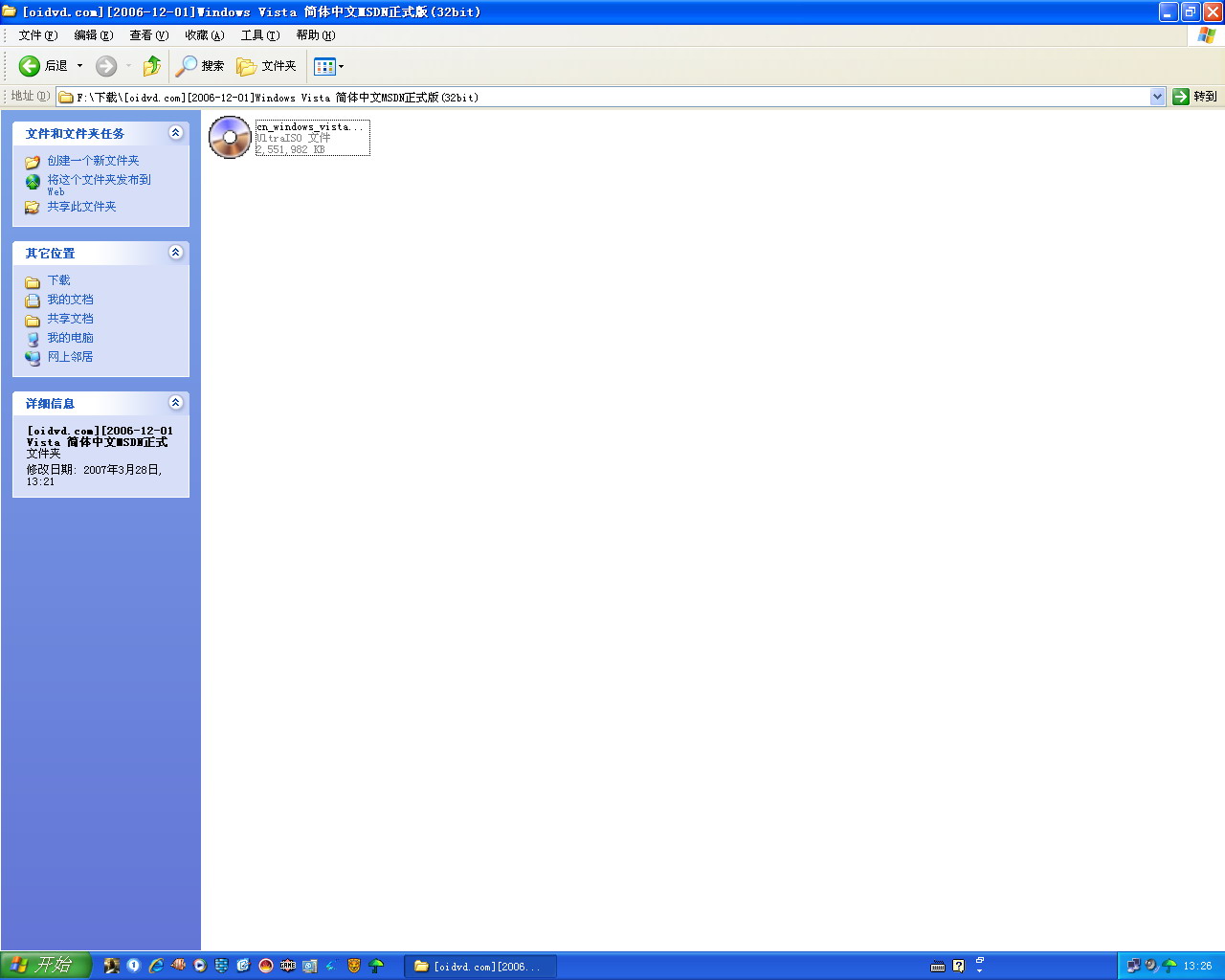This screenshot has width=1225, height=980.
Task: Toggle the 文件夹 folders pane button
Action: [x=267, y=66]
